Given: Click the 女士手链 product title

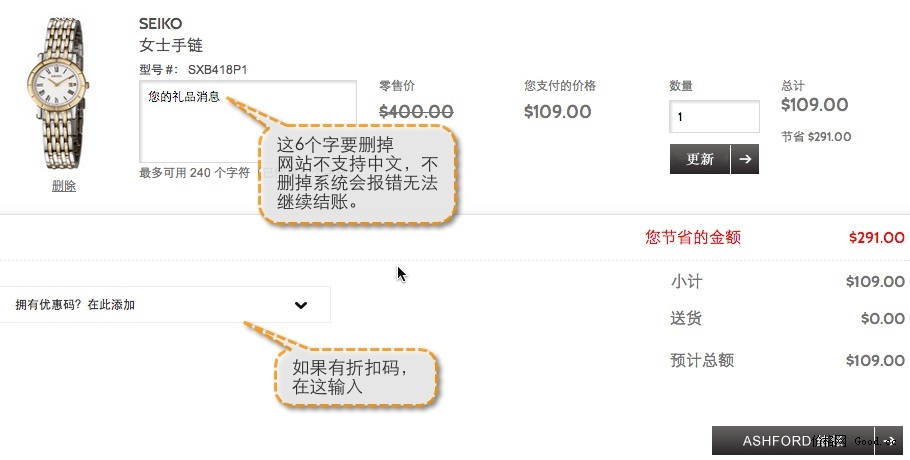Looking at the screenshot, I should (x=171, y=46).
